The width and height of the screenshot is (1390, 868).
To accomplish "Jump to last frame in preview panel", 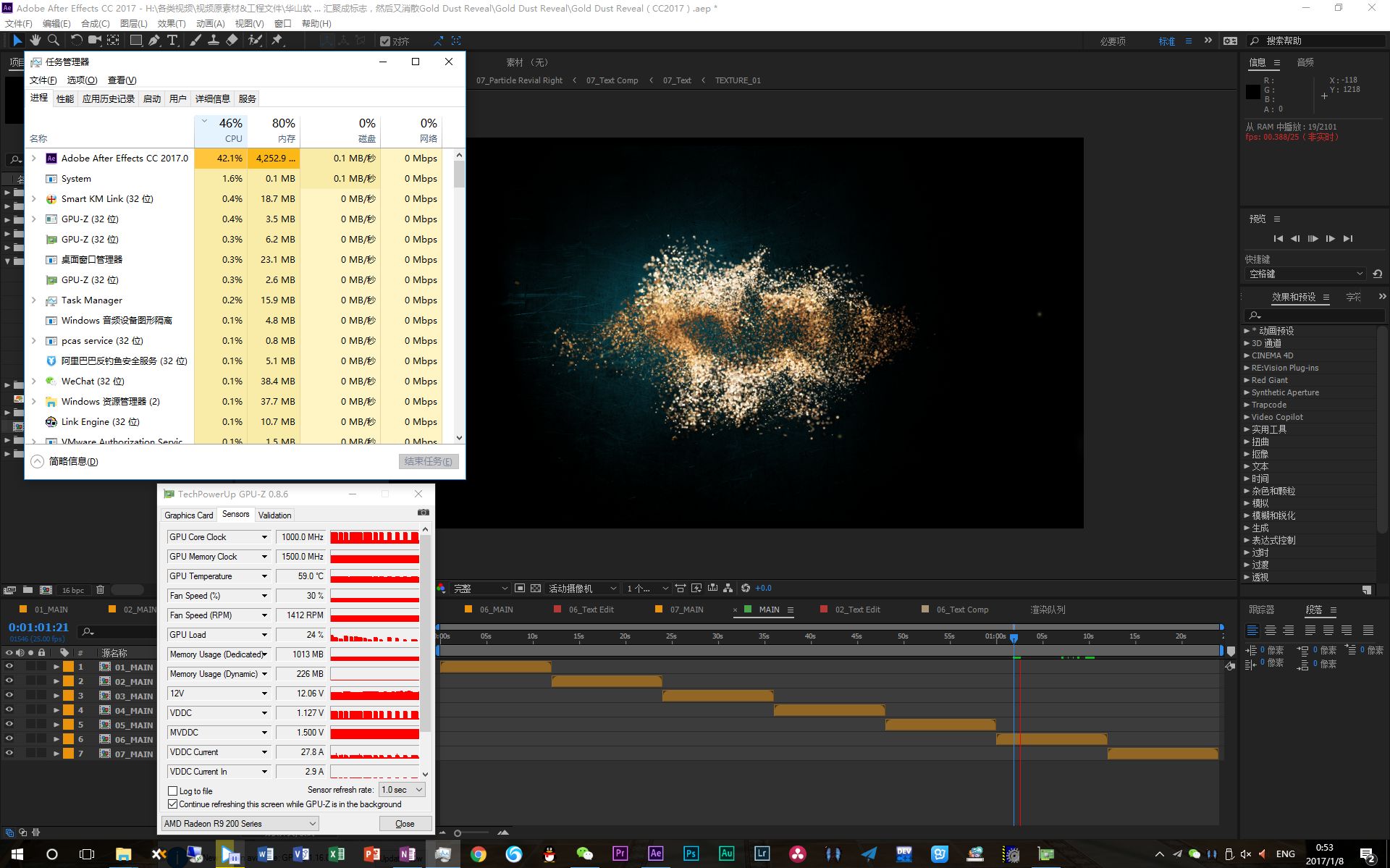I will 1347,239.
